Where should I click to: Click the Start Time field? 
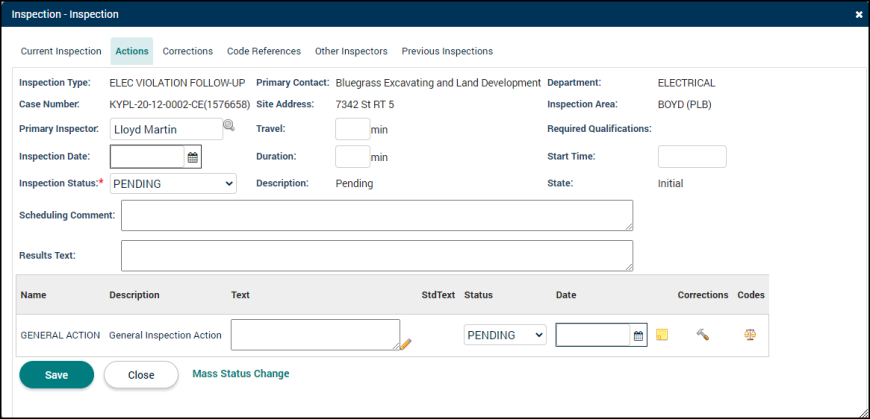tap(692, 157)
